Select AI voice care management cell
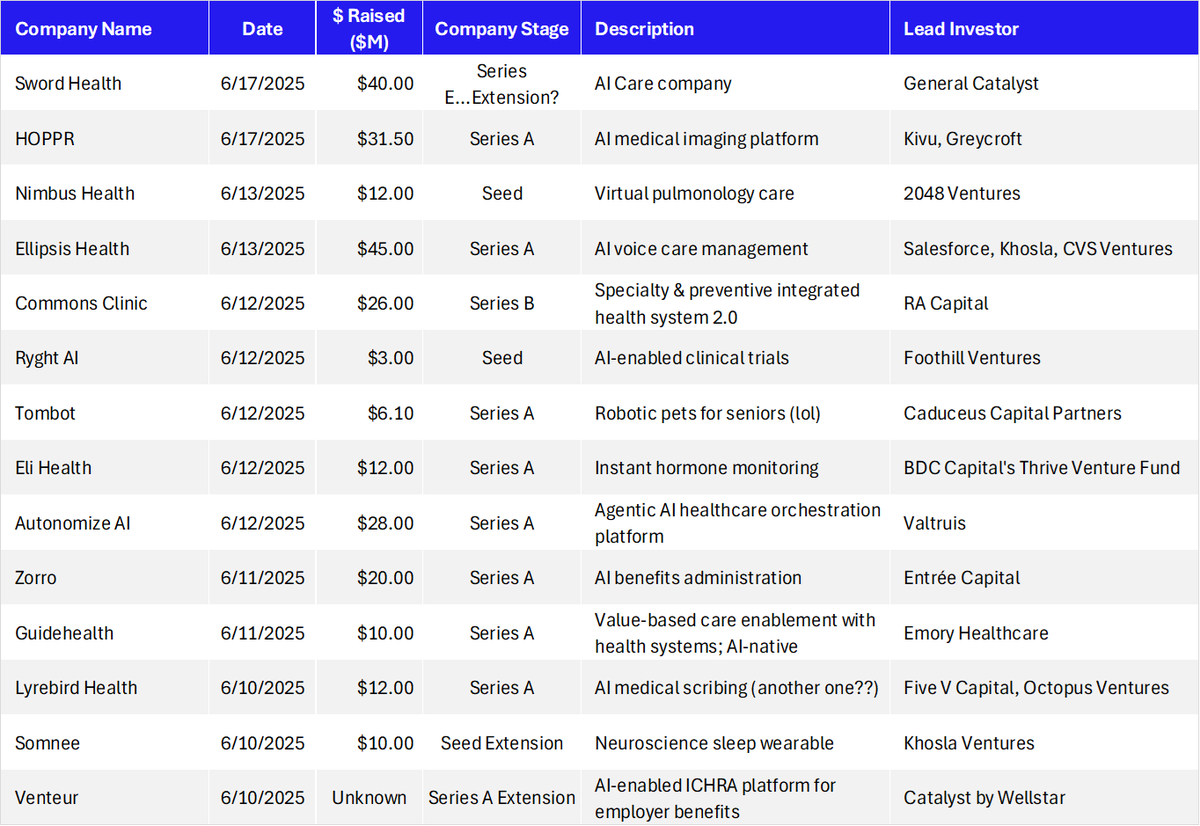This screenshot has width=1200, height=826. pos(736,248)
